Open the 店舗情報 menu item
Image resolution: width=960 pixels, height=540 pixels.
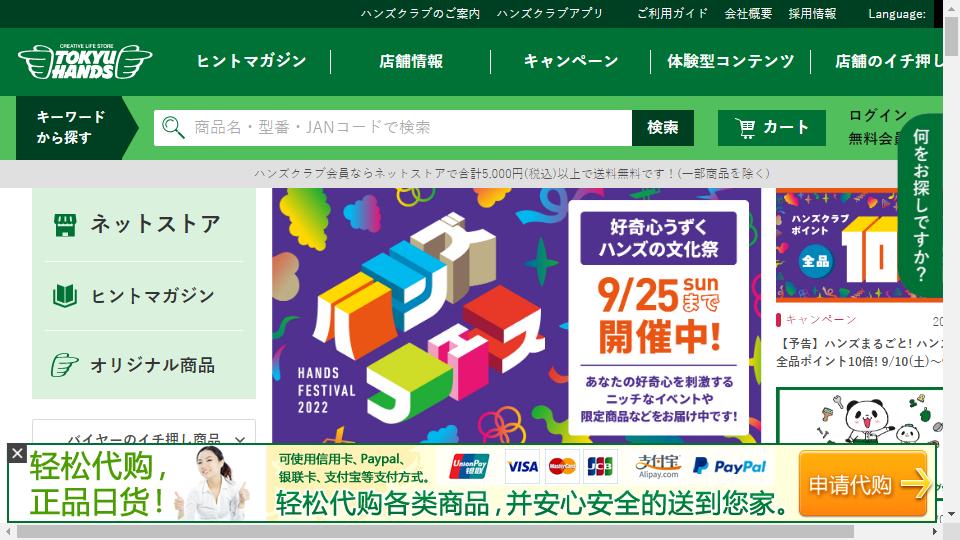tap(411, 61)
